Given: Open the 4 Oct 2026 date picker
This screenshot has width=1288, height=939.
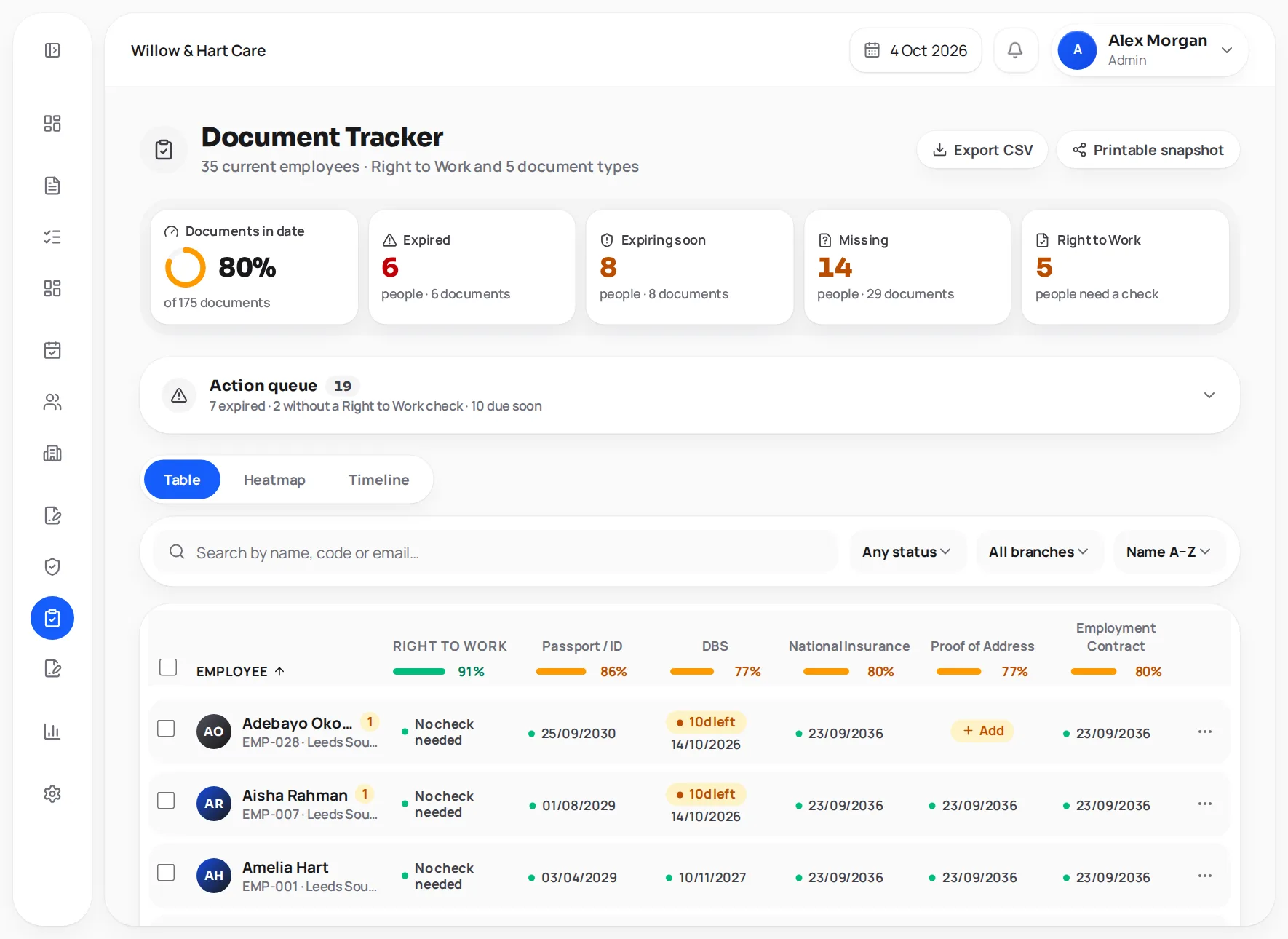Looking at the screenshot, I should (x=915, y=50).
